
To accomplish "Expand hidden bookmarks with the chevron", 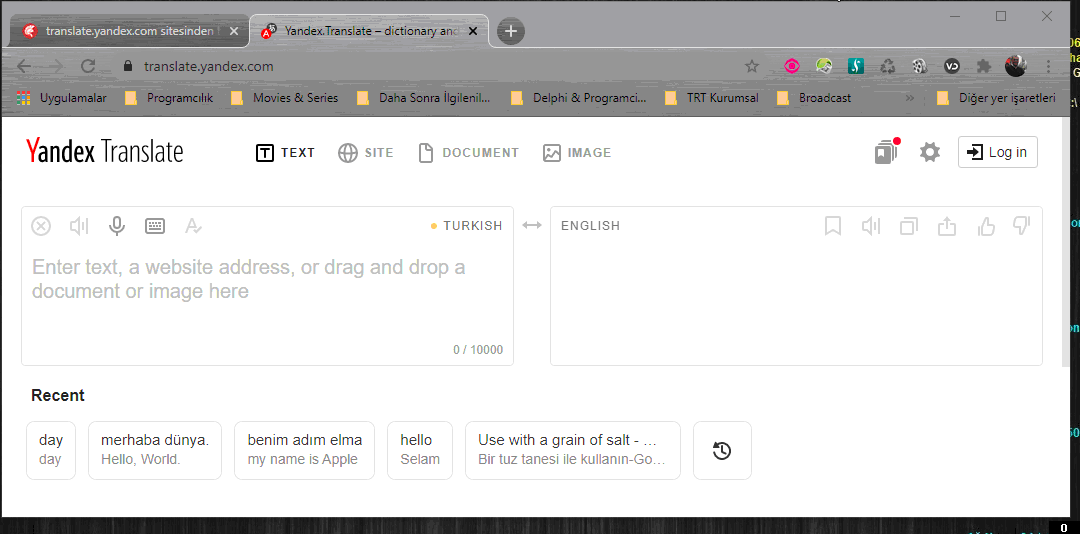I will coord(910,98).
